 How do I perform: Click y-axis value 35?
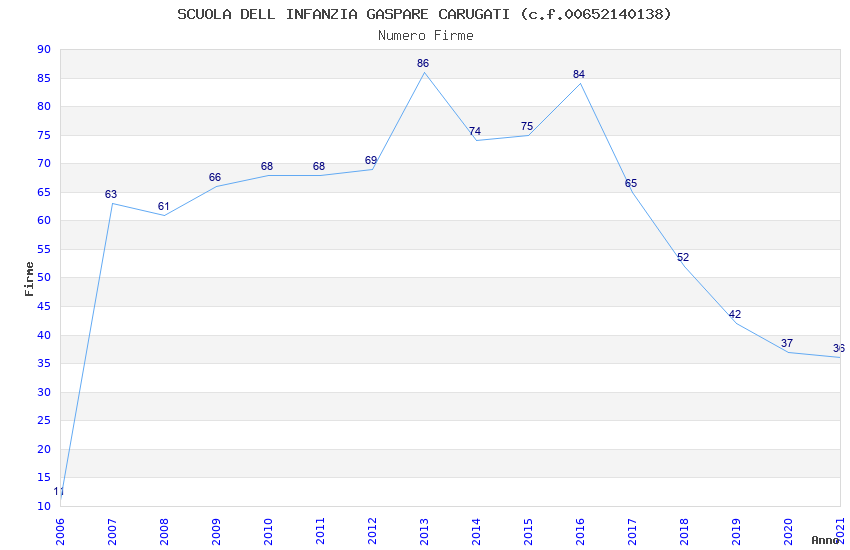click(44, 363)
